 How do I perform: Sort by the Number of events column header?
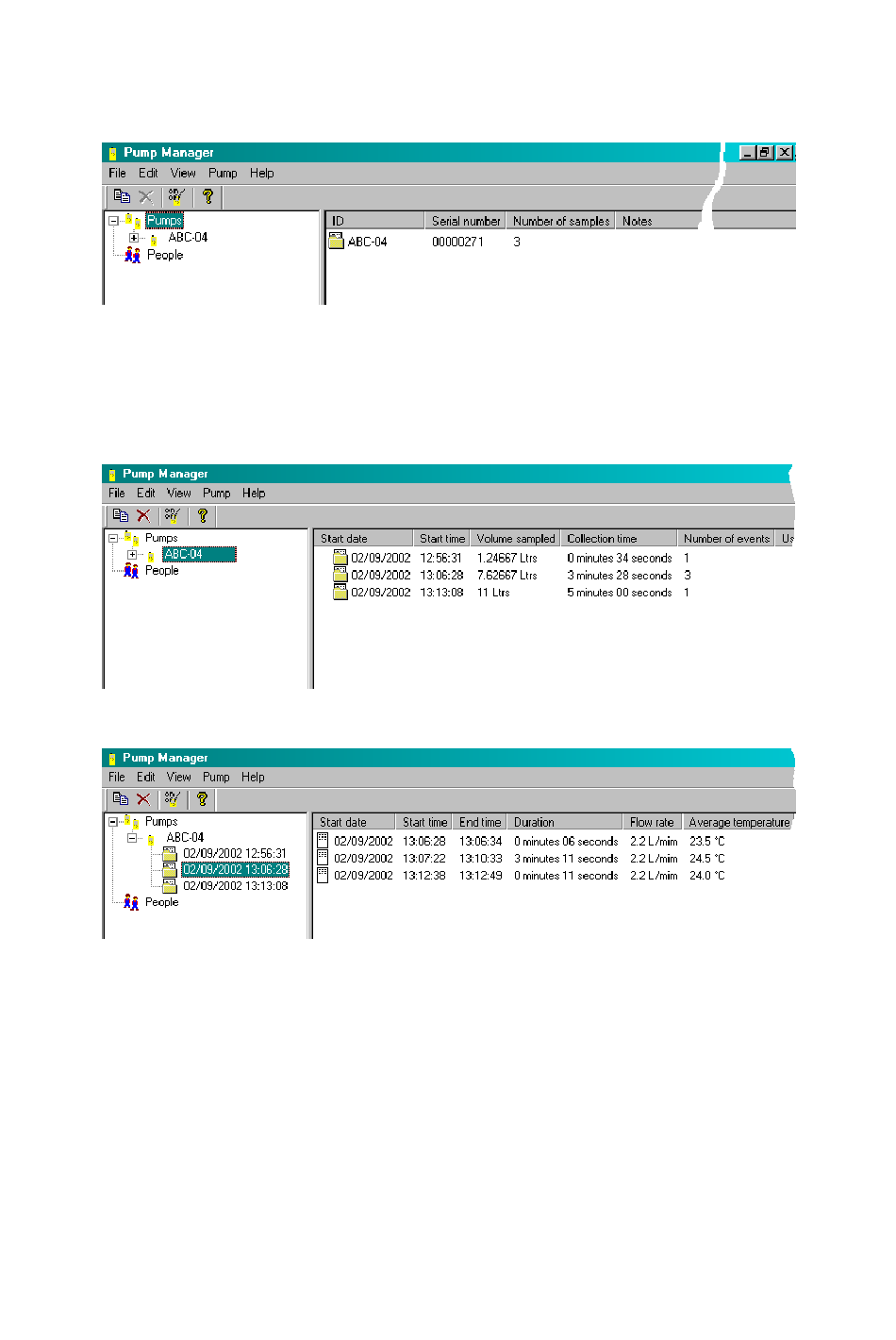(x=726, y=539)
